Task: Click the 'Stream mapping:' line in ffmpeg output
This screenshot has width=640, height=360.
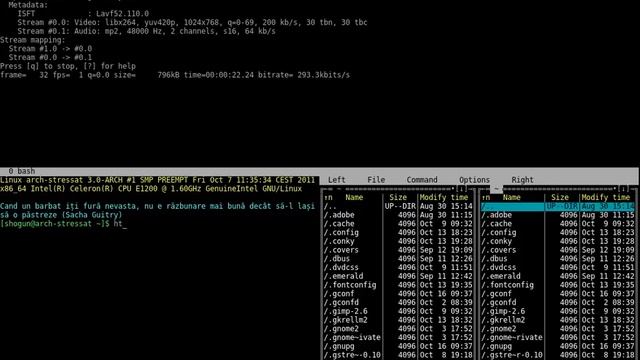Action: tap(33, 40)
